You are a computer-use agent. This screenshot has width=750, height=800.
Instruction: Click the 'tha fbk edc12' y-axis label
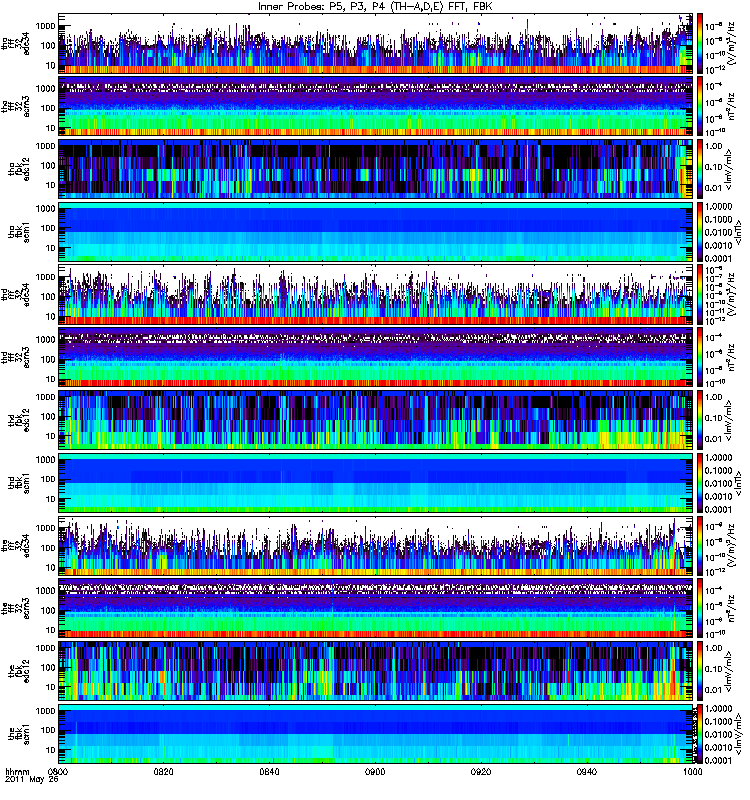pos(19,169)
